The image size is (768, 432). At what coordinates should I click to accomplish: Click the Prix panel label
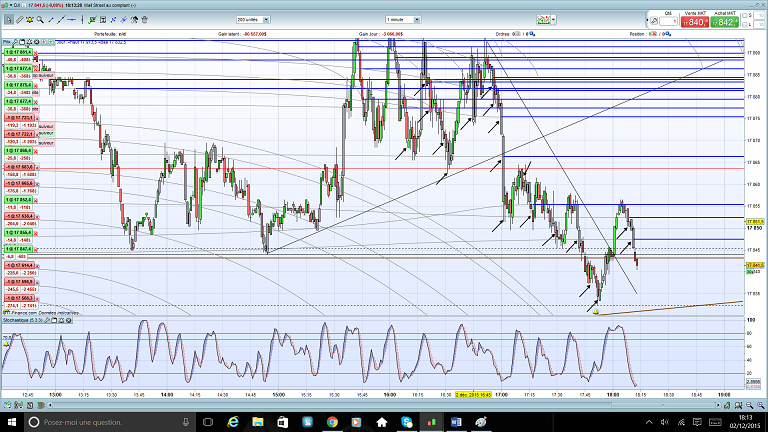point(6,42)
